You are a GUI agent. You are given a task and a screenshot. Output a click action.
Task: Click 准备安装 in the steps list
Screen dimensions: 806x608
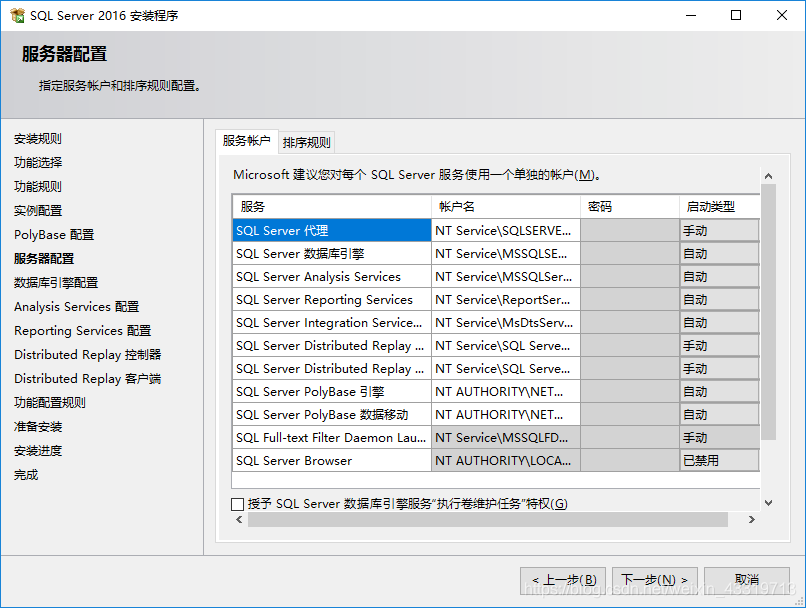[x=38, y=427]
